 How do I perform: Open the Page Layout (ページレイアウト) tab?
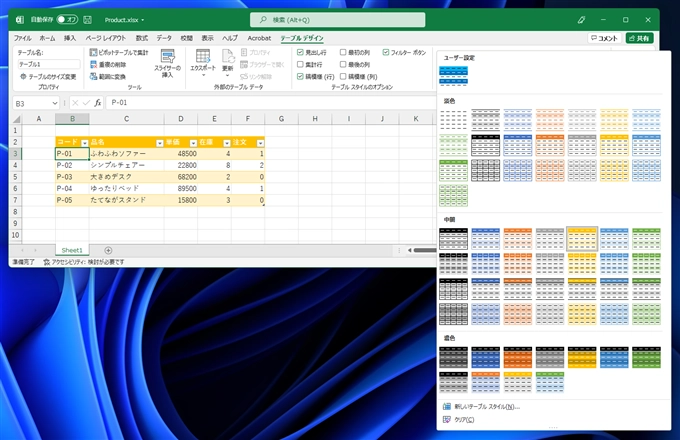pyautogui.click(x=105, y=38)
